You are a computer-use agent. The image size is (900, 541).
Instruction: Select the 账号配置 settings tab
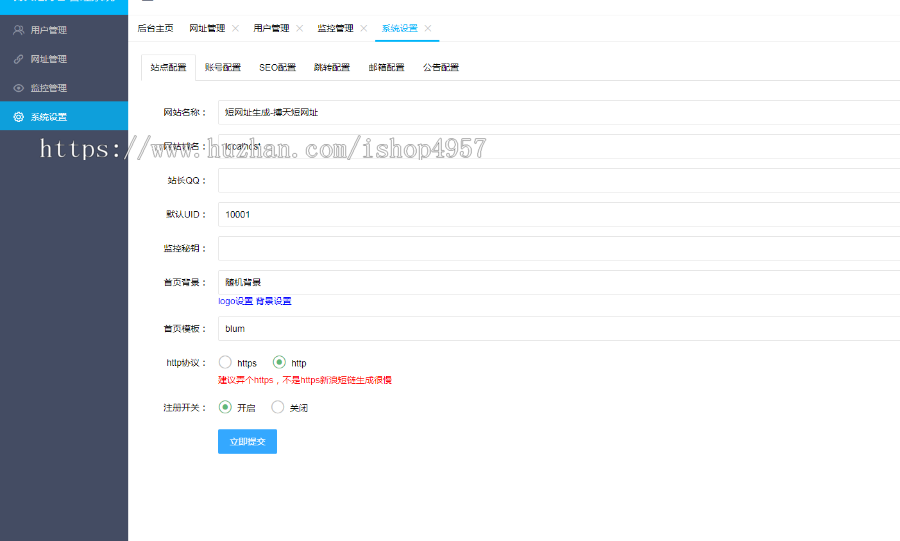(223, 67)
